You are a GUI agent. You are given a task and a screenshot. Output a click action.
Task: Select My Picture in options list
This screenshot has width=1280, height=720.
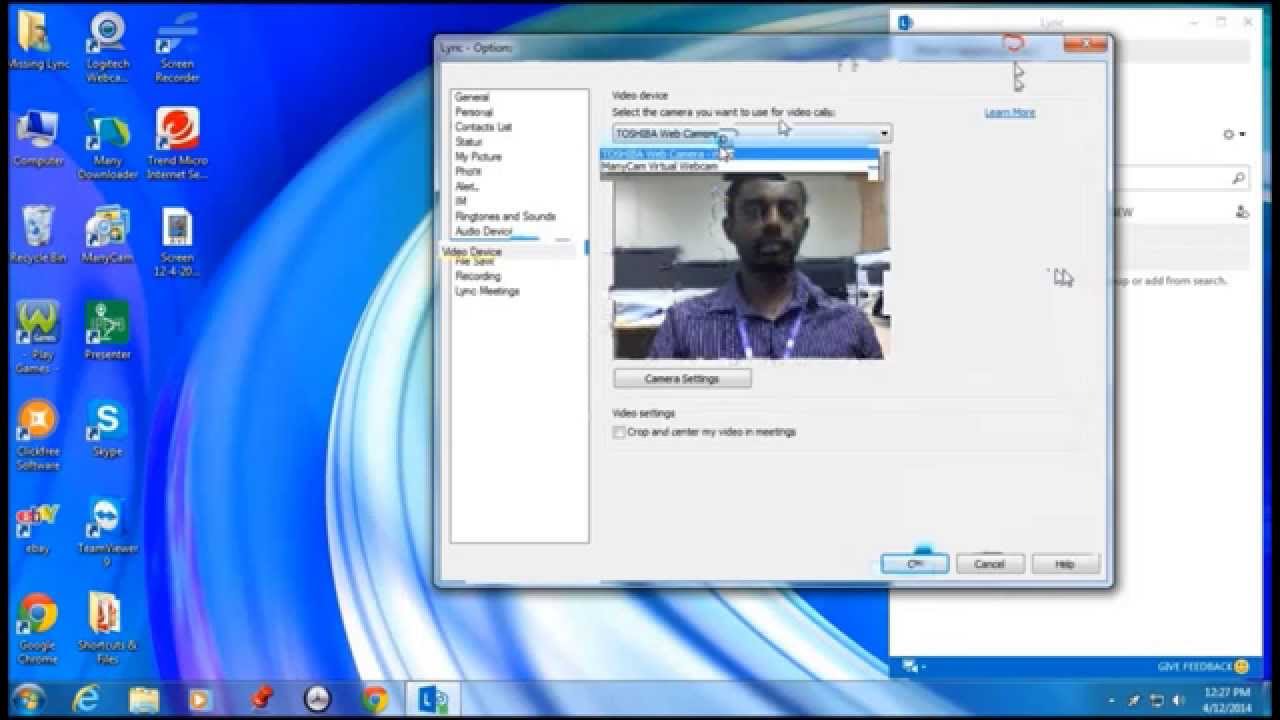tap(478, 157)
